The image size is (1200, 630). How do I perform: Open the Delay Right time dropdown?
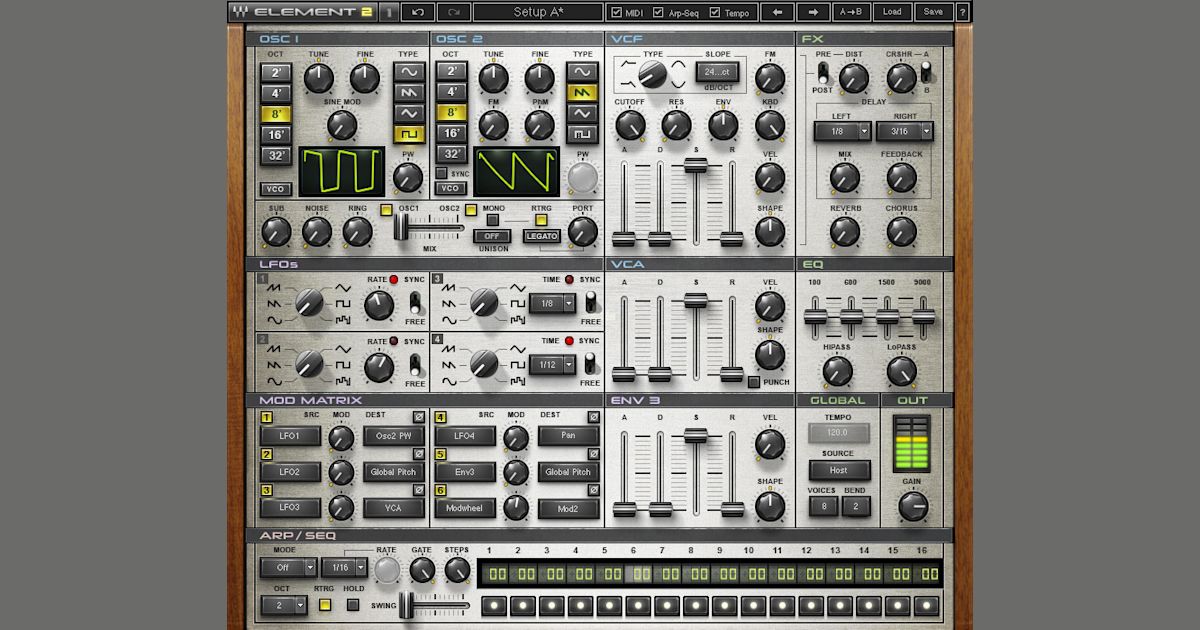(904, 131)
